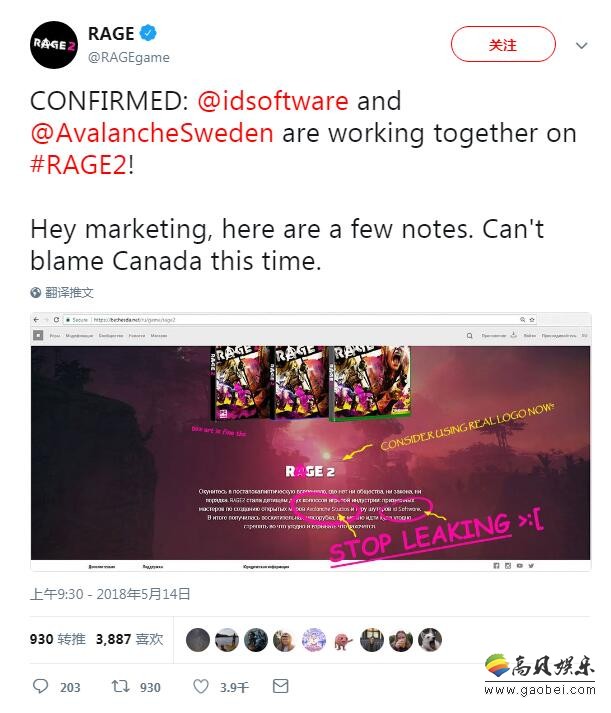
Task: Click the 关注 follow button
Action: (503, 44)
